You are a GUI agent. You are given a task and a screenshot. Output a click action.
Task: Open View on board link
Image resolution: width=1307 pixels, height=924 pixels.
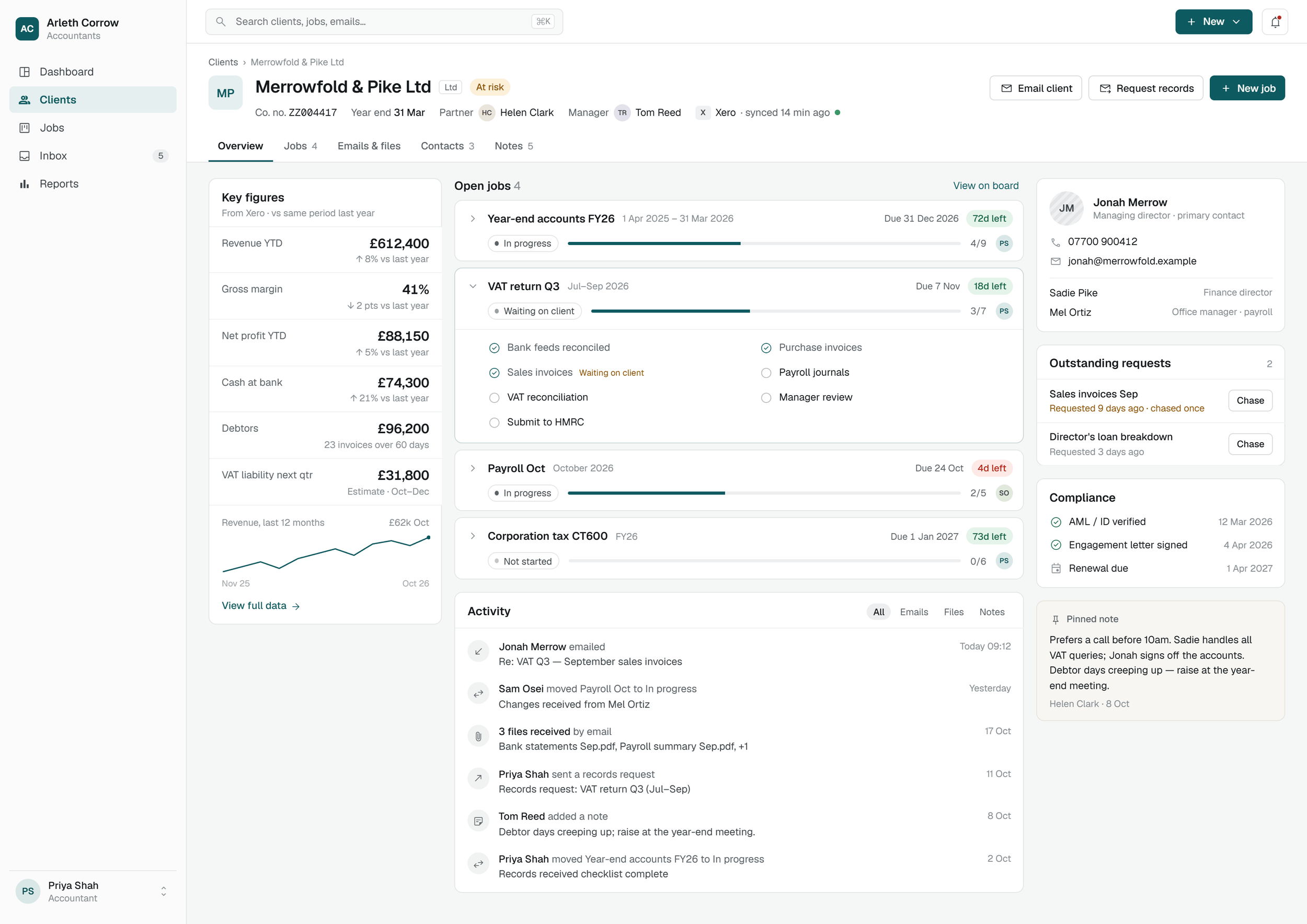pyautogui.click(x=986, y=186)
